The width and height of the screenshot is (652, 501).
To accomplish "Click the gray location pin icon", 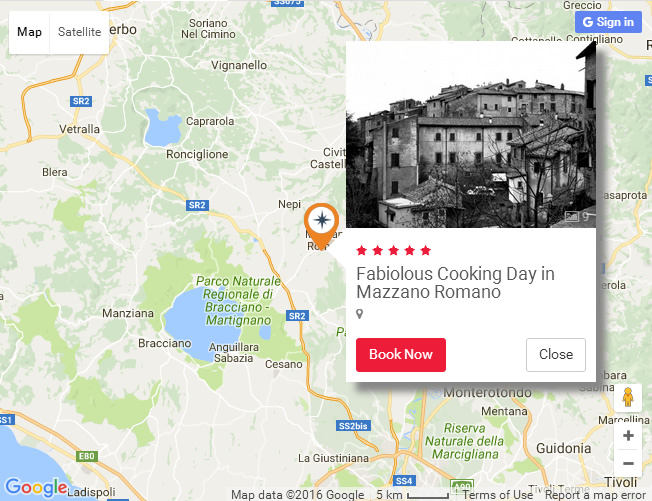I will pos(360,314).
